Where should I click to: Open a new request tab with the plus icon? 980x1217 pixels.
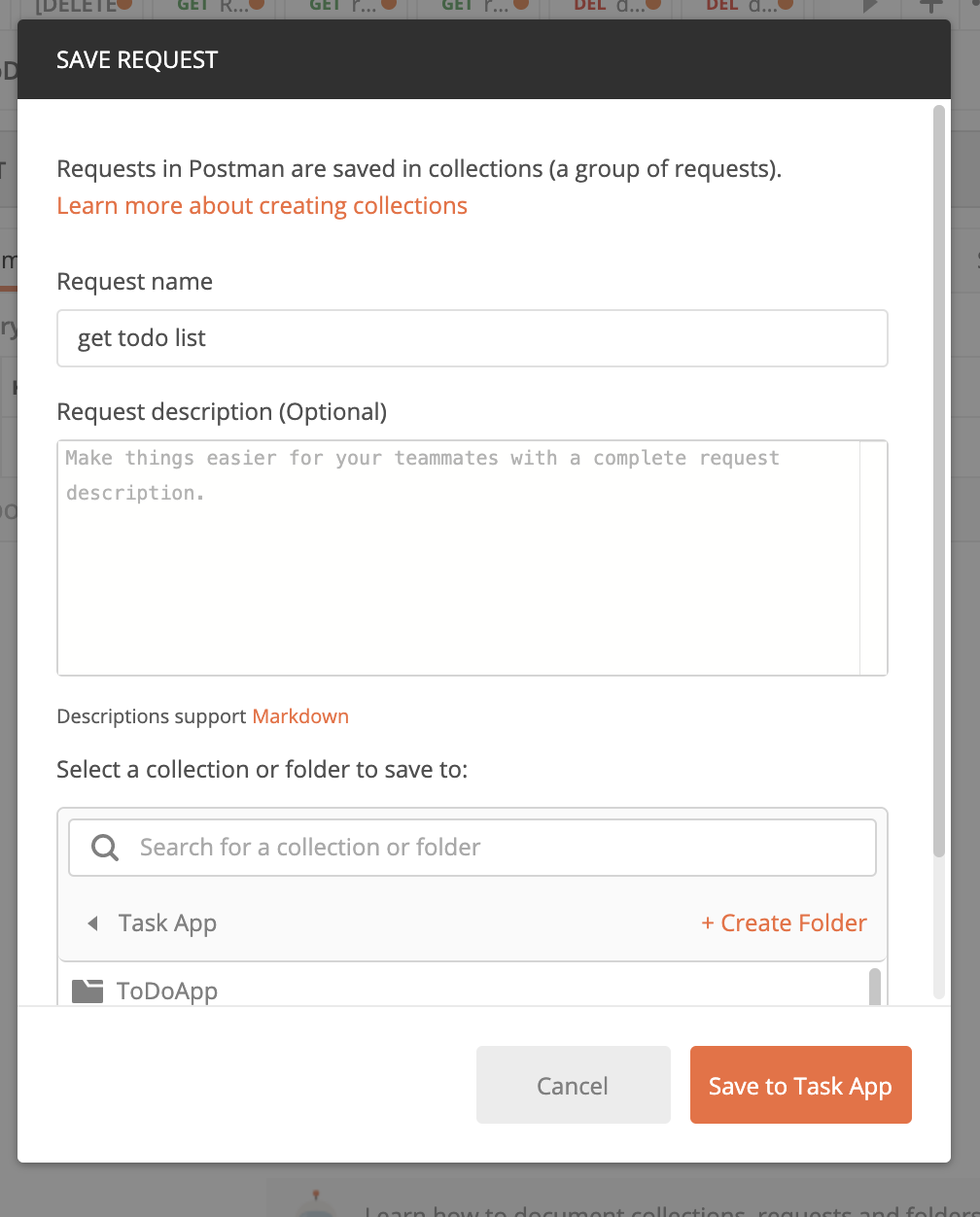930,6
